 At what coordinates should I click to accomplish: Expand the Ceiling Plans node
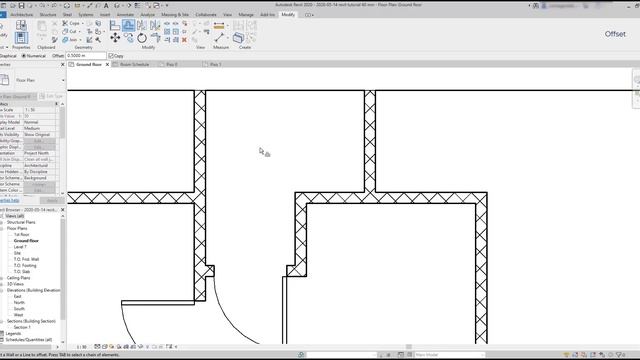pyautogui.click(x=2, y=278)
